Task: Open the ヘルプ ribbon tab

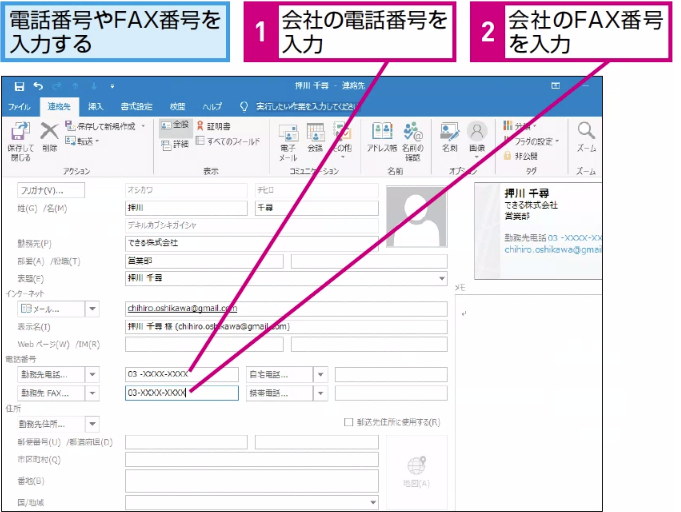Action: [x=212, y=106]
